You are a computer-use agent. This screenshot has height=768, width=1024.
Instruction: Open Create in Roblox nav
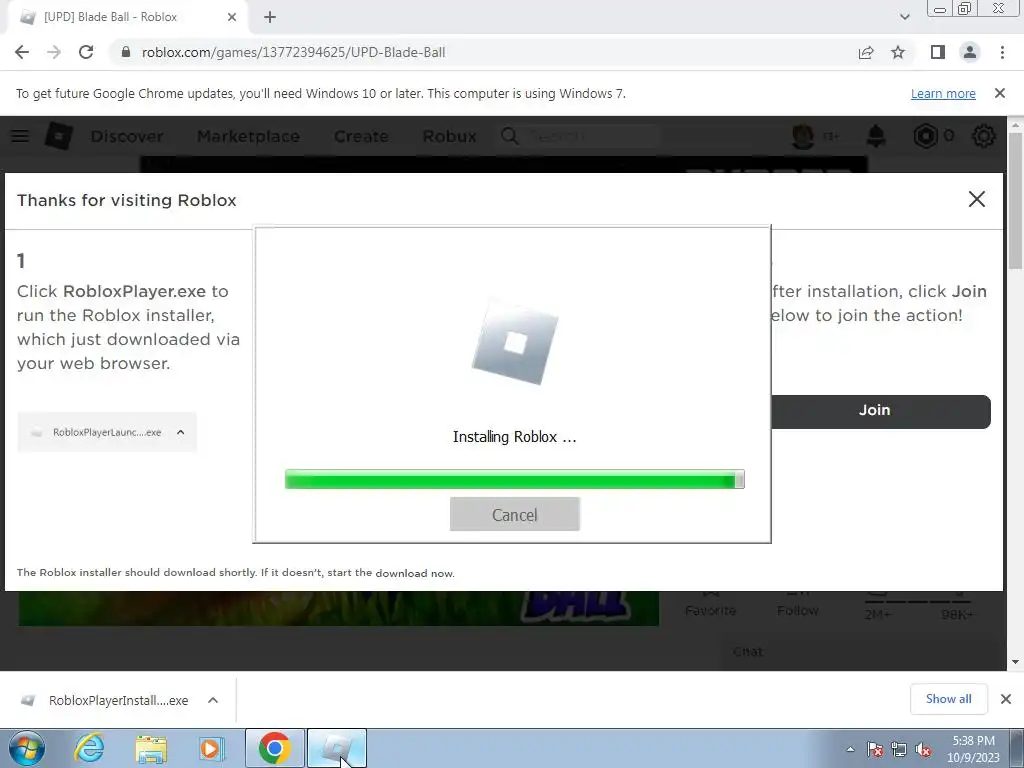pos(361,136)
